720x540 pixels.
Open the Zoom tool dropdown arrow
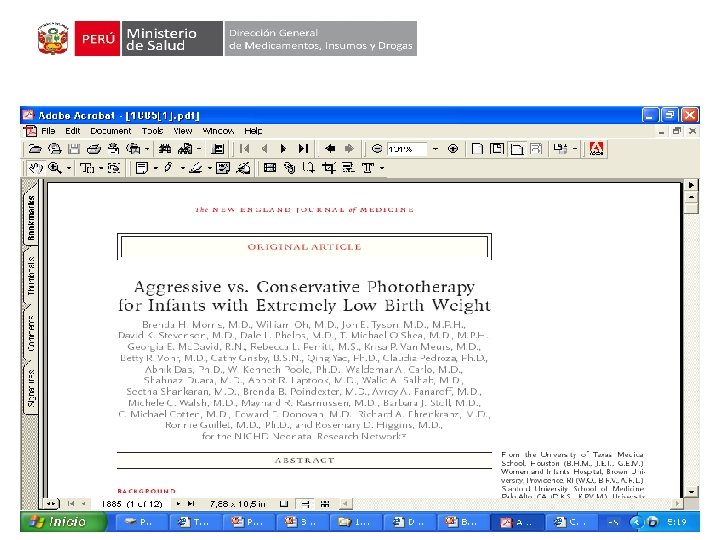[x=69, y=168]
